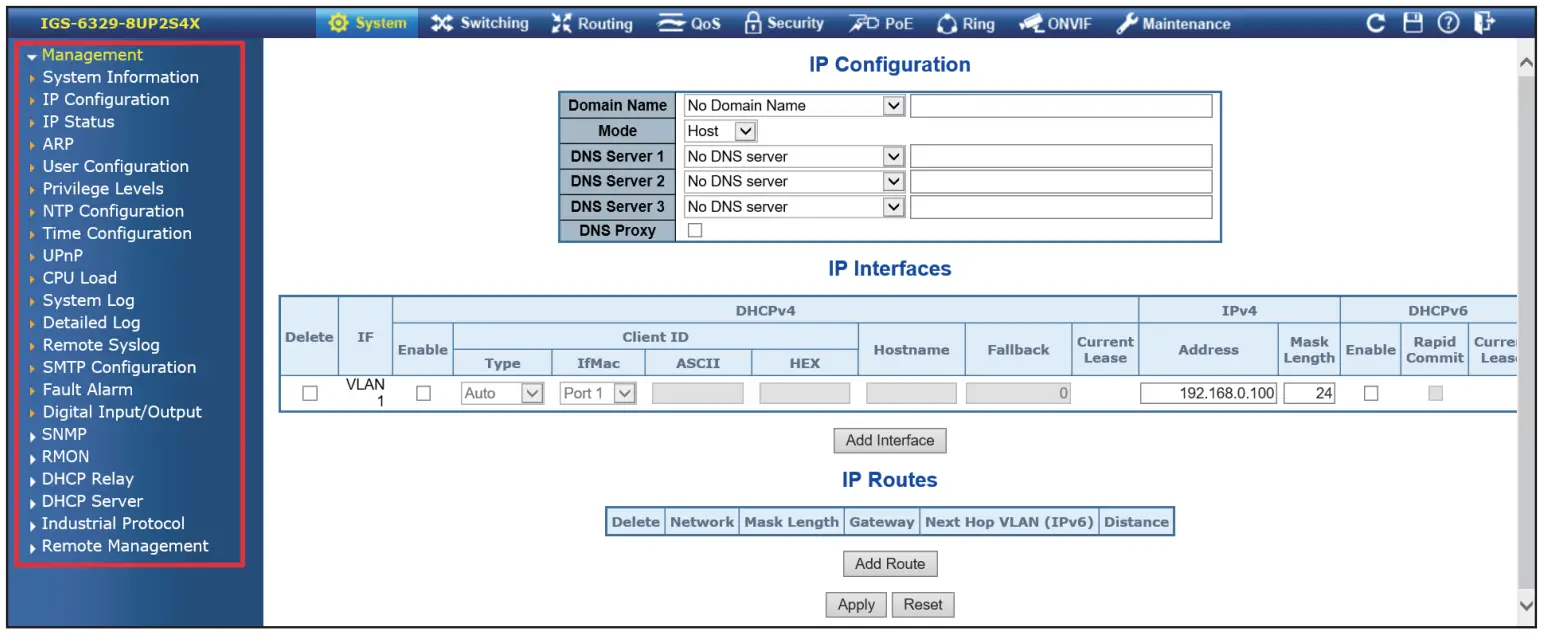Image resolution: width=1541 pixels, height=634 pixels.
Task: Open the DNS Server 2 dropdown
Action: point(794,181)
